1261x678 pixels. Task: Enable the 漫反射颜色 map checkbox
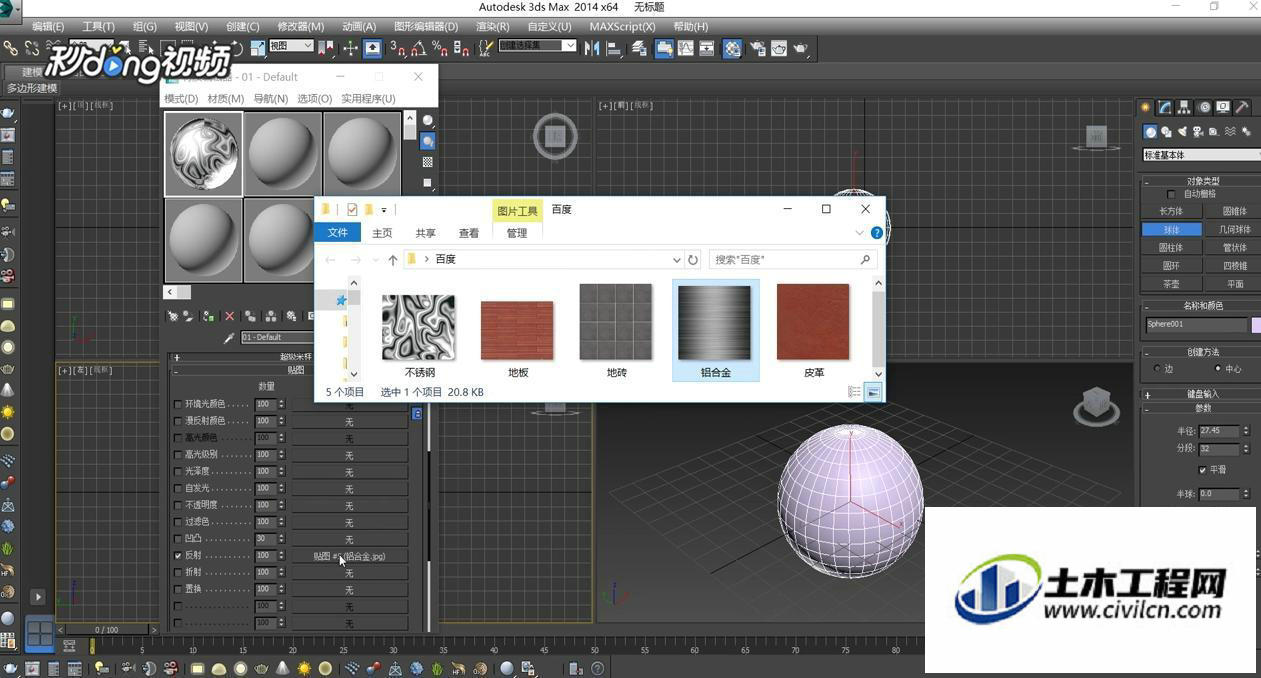coord(178,421)
